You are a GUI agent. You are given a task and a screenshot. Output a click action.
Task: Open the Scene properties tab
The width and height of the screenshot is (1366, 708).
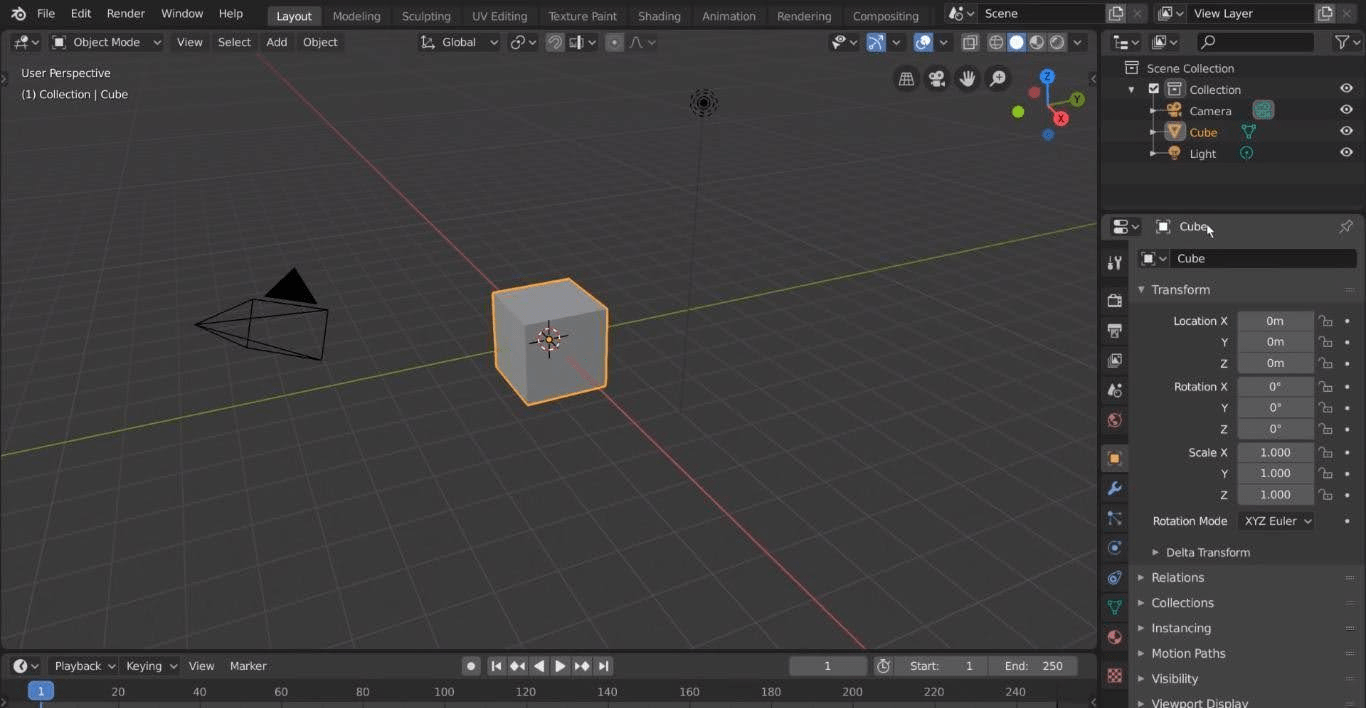(1114, 390)
